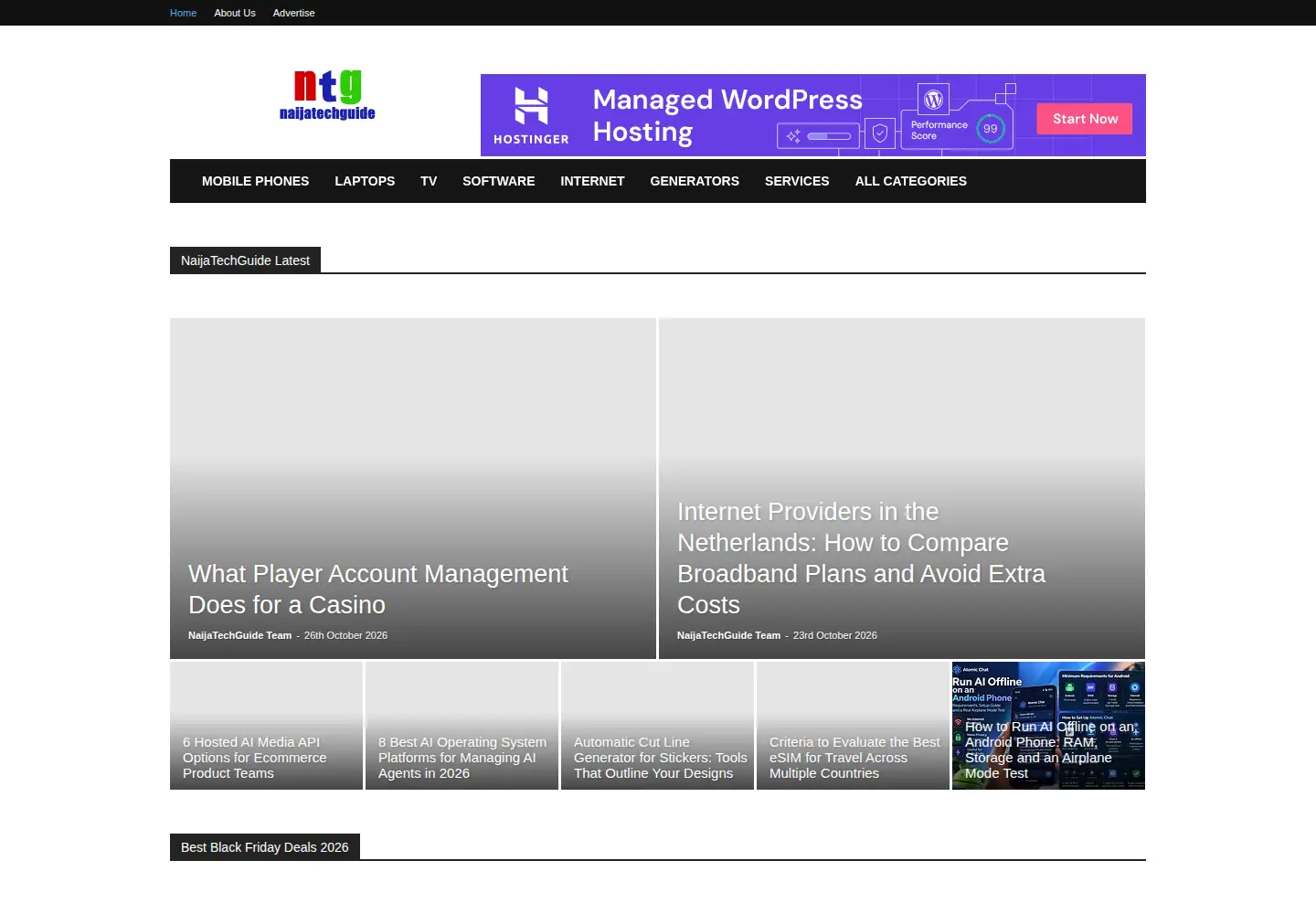The height and width of the screenshot is (914, 1316).
Task: Open the Services menu
Action: (x=797, y=181)
